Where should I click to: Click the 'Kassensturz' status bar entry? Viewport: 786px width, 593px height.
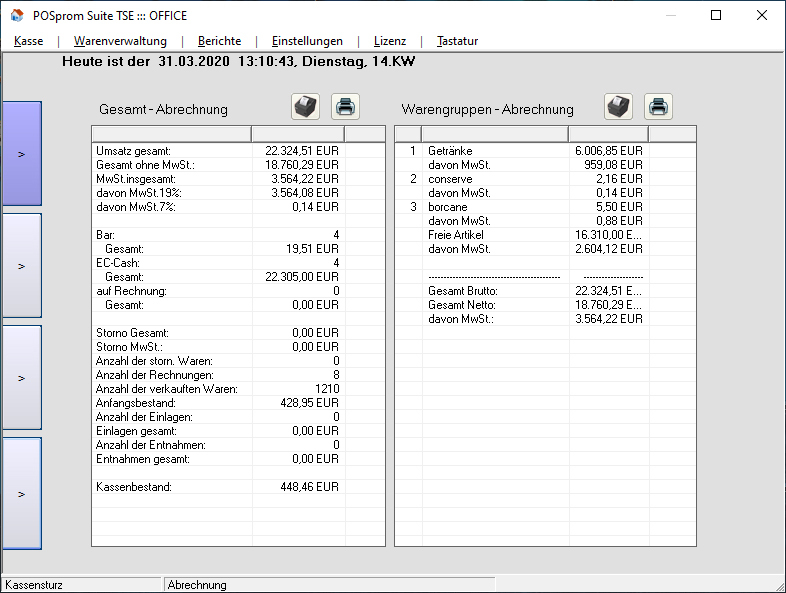(x=82, y=585)
